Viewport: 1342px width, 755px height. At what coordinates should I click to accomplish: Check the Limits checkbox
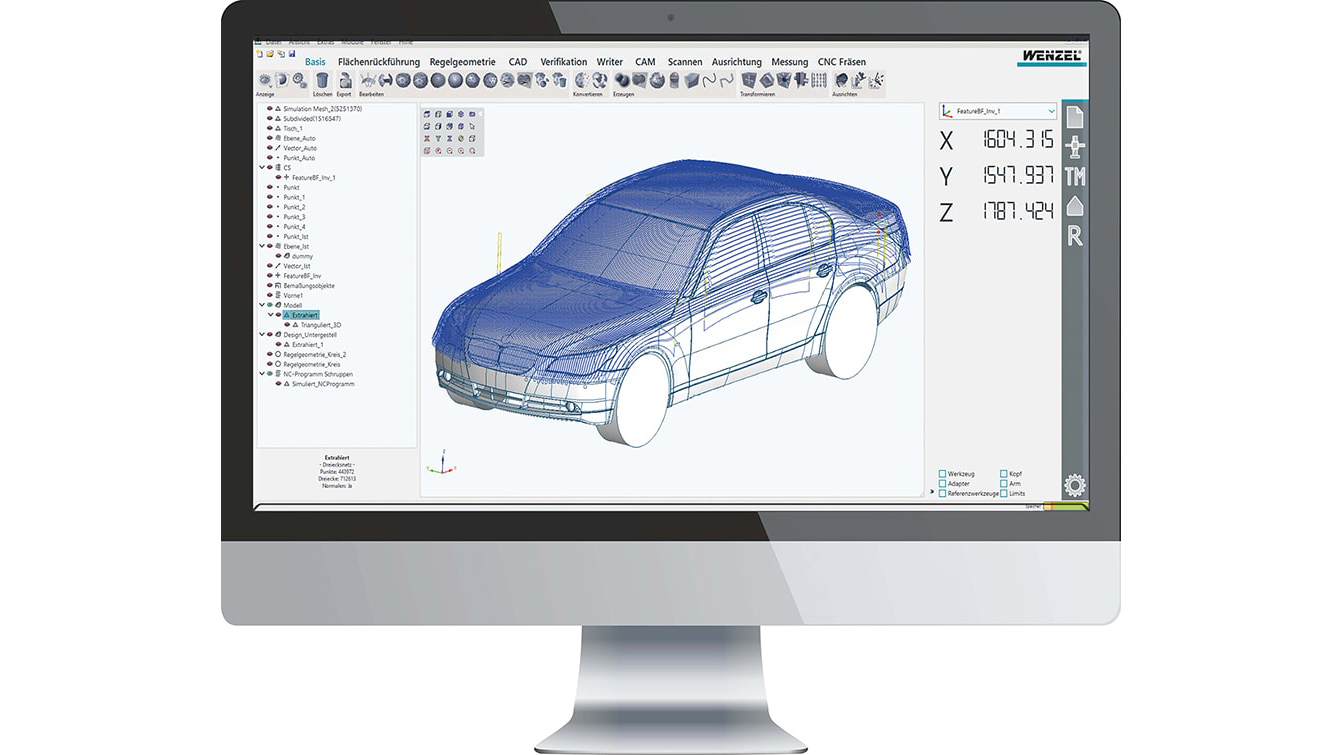point(1004,494)
